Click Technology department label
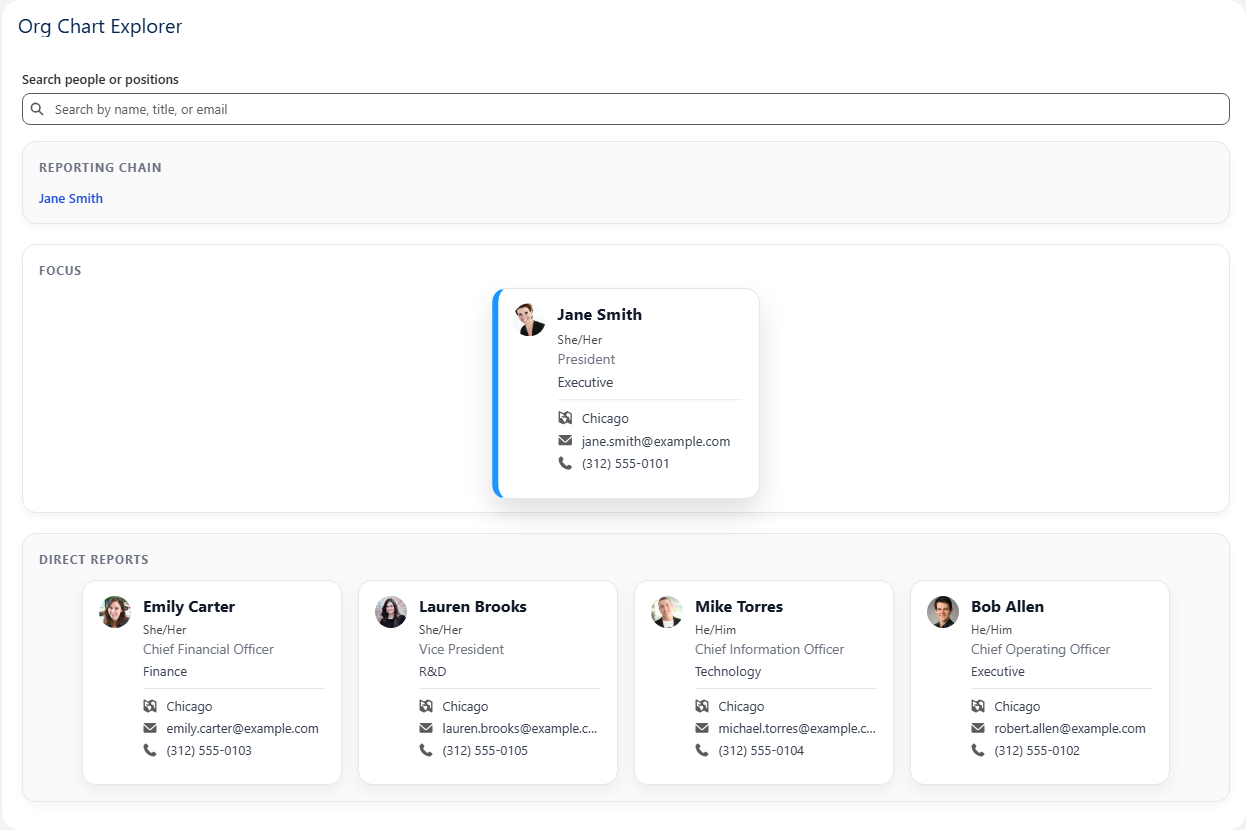1246x830 pixels. click(728, 671)
